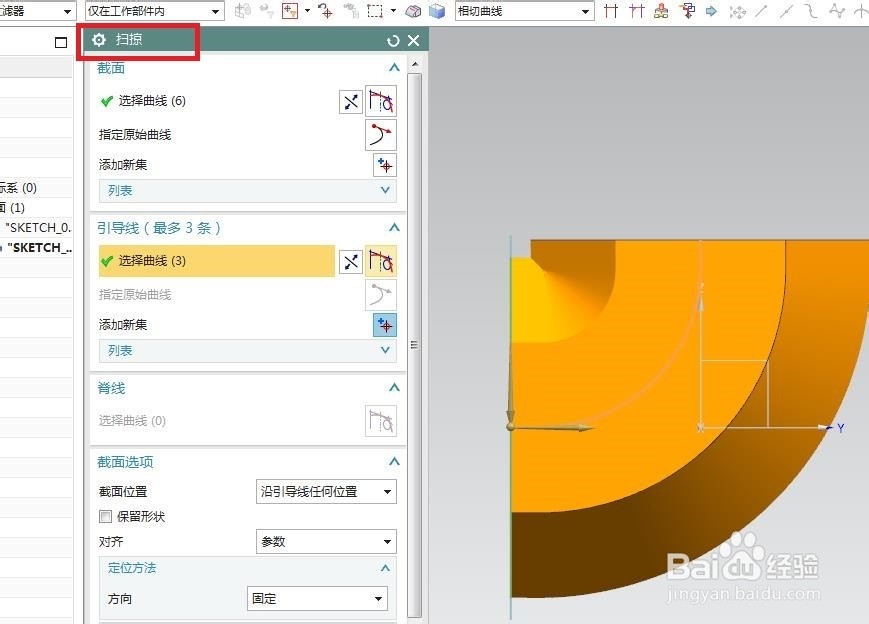869x624 pixels.
Task: Click the reverse direction icon for section curves
Action: (350, 101)
